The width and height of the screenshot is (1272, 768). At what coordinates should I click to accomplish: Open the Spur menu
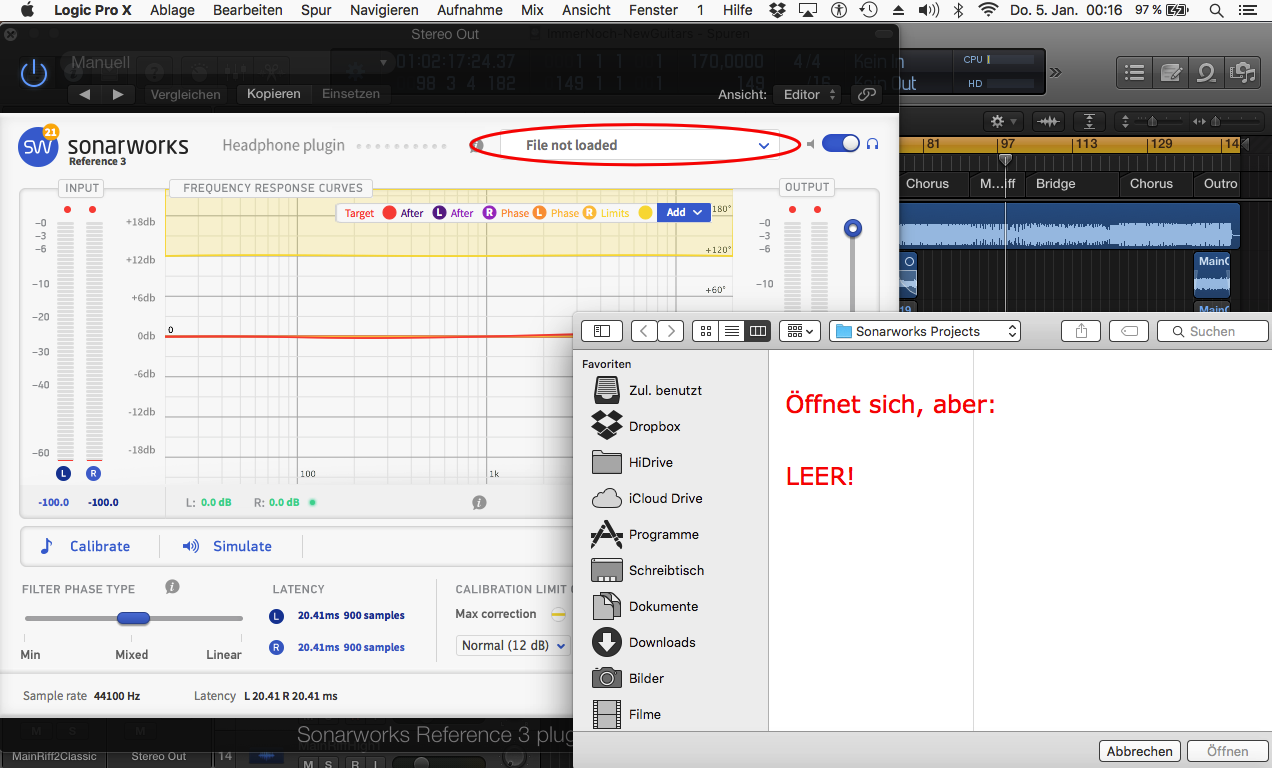(x=316, y=10)
